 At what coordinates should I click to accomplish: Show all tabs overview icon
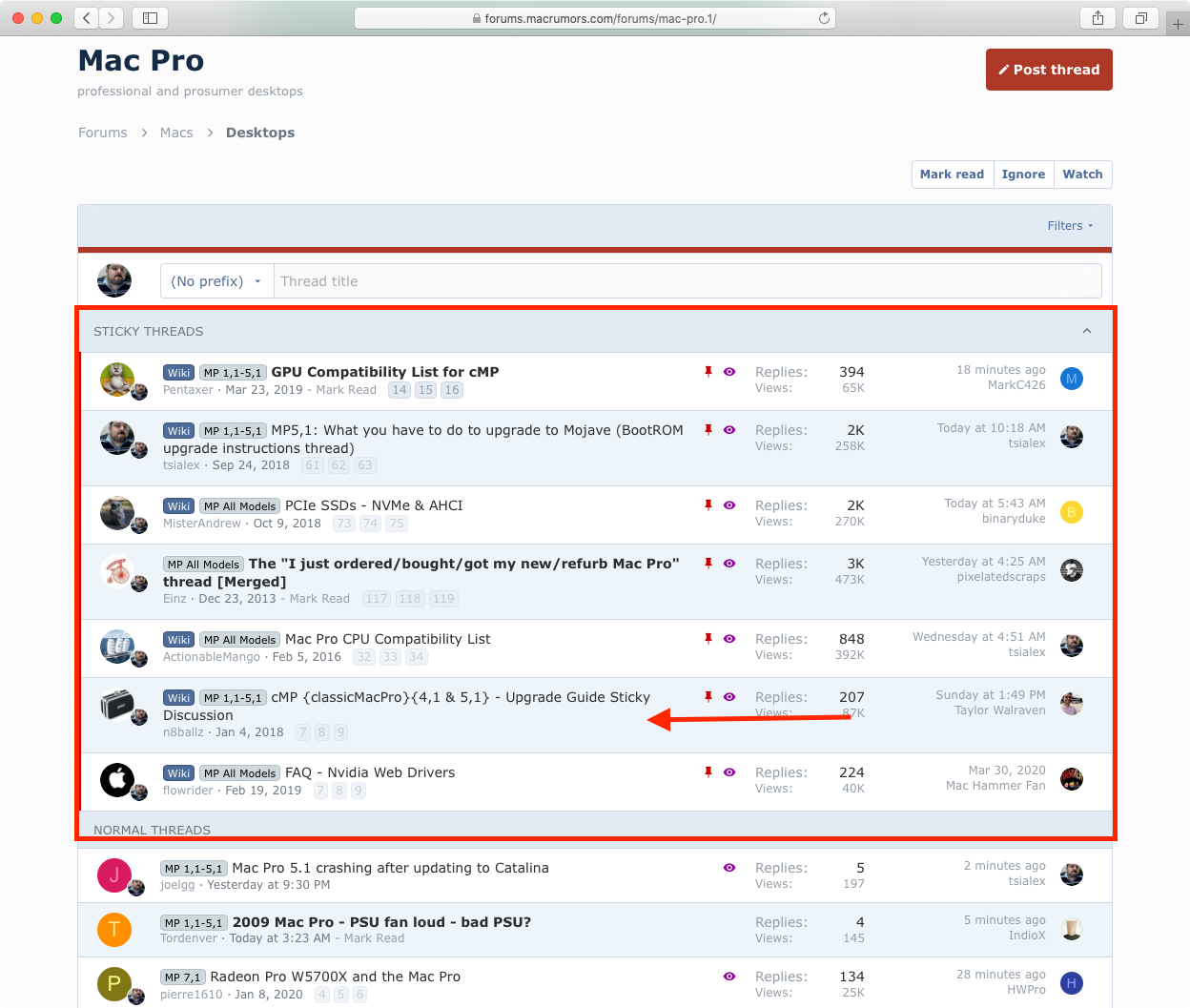point(1140,17)
